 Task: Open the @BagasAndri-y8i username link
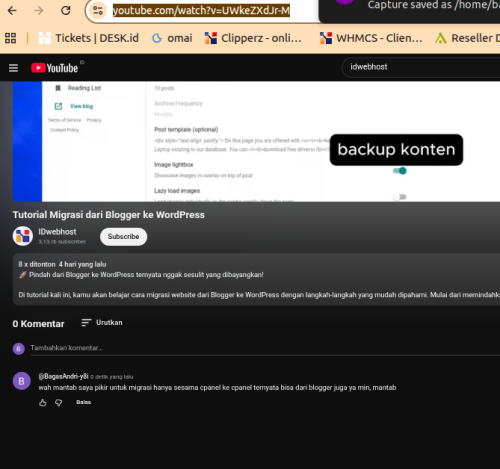click(63, 377)
